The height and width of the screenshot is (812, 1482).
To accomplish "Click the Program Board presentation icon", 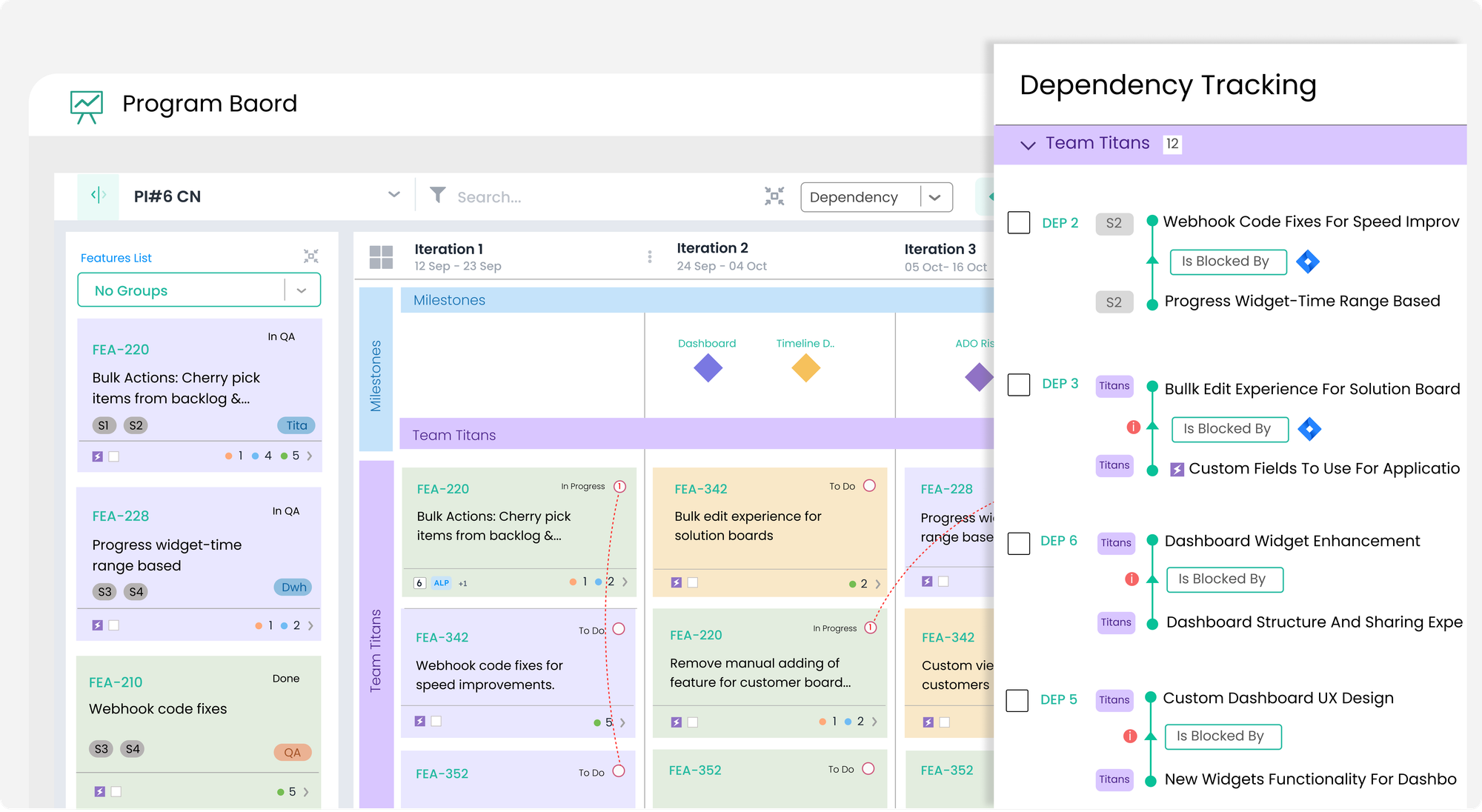I will coord(86,106).
